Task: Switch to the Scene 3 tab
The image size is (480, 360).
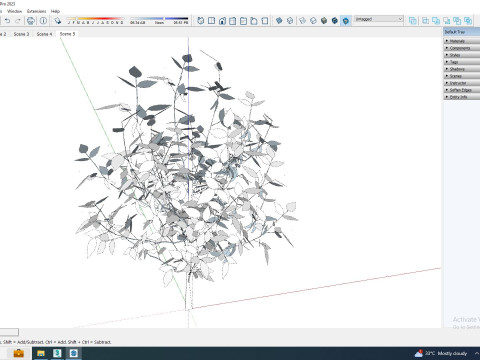Action: (x=21, y=34)
